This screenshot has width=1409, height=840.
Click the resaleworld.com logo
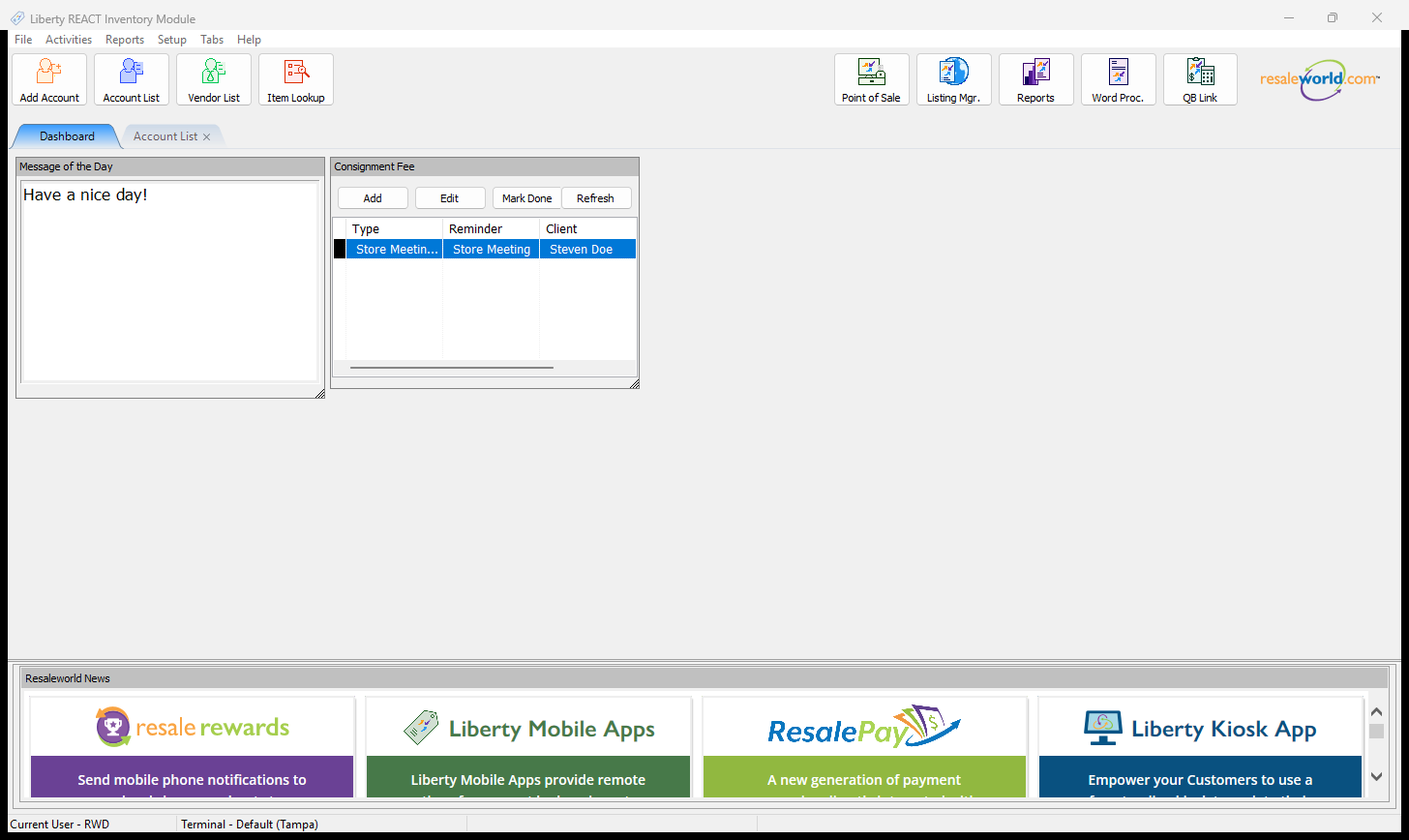[x=1320, y=79]
